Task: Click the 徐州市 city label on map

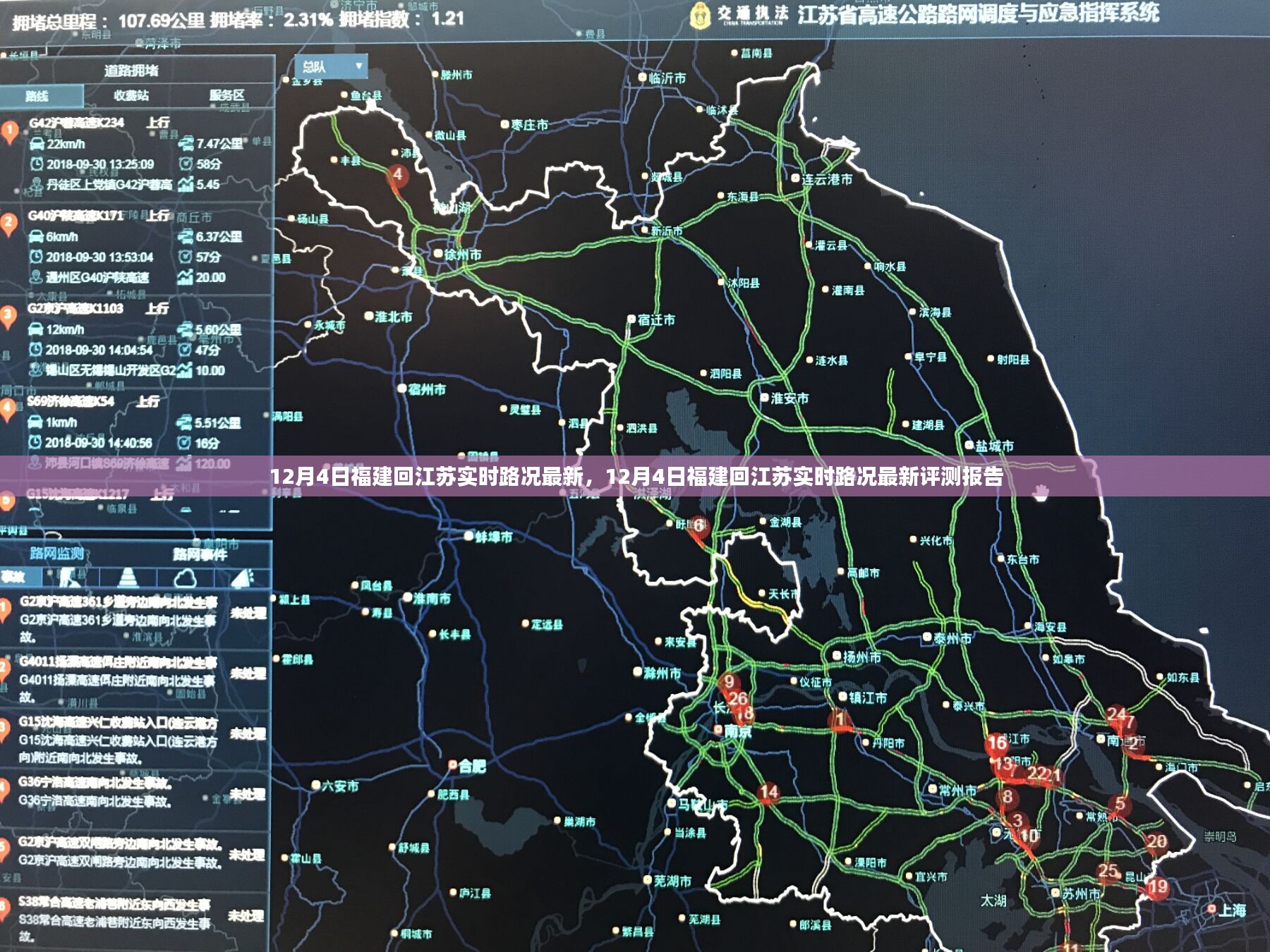Action: coord(463,255)
